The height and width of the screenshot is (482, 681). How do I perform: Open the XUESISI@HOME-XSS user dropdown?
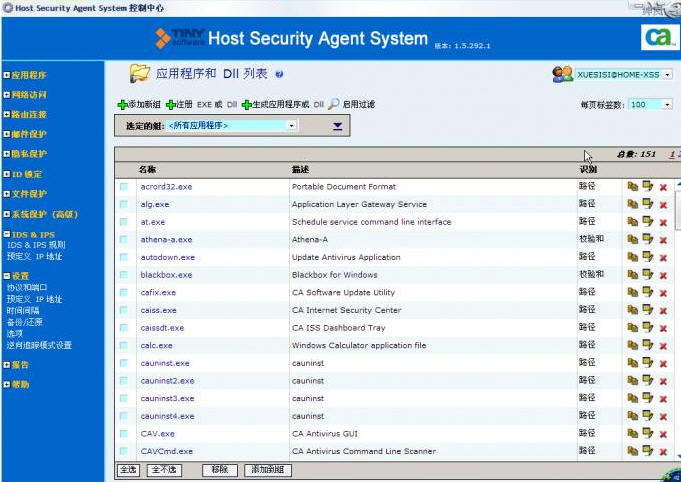pos(624,75)
